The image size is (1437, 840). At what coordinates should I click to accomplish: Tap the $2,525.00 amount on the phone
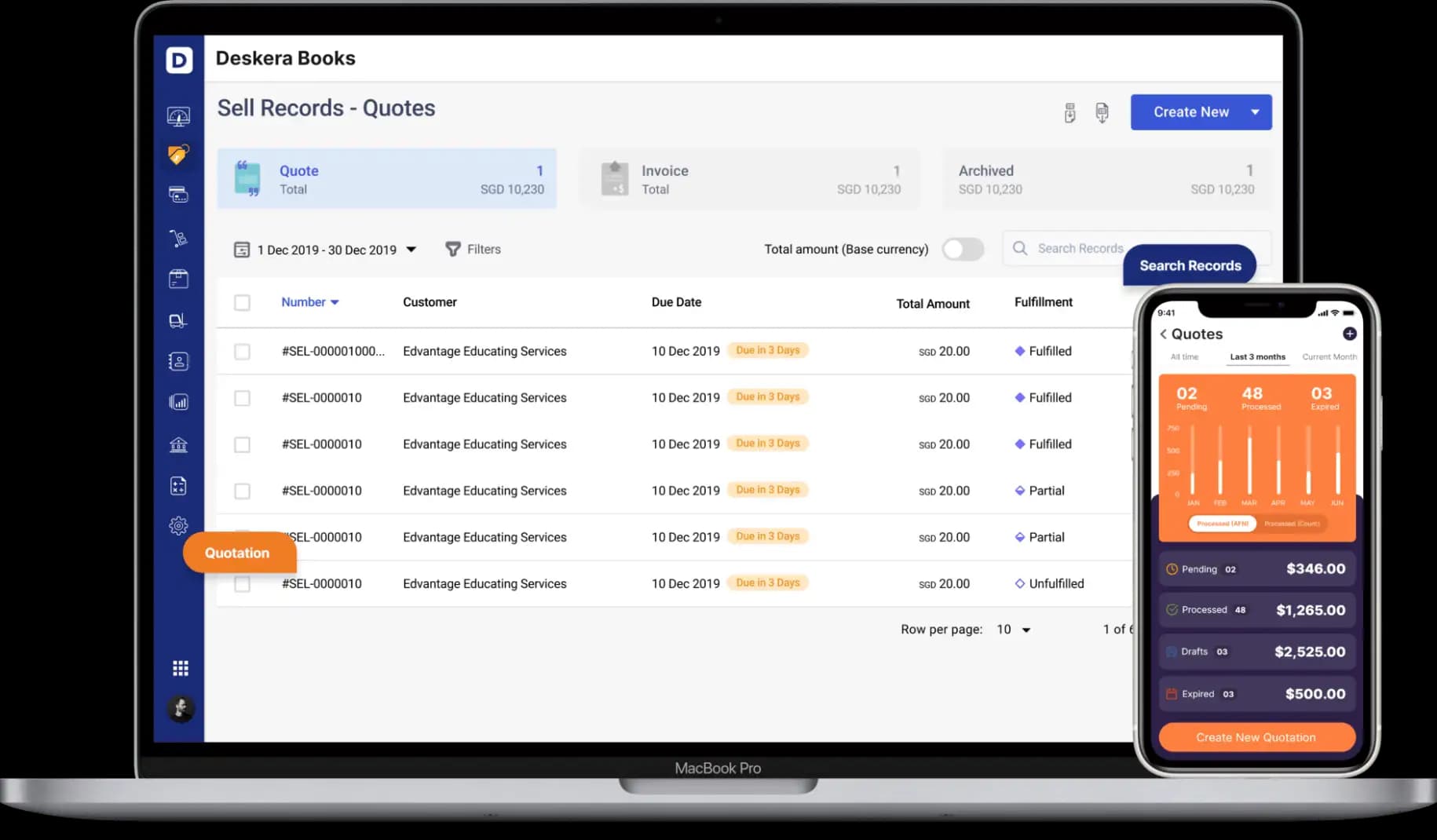[x=1310, y=652]
